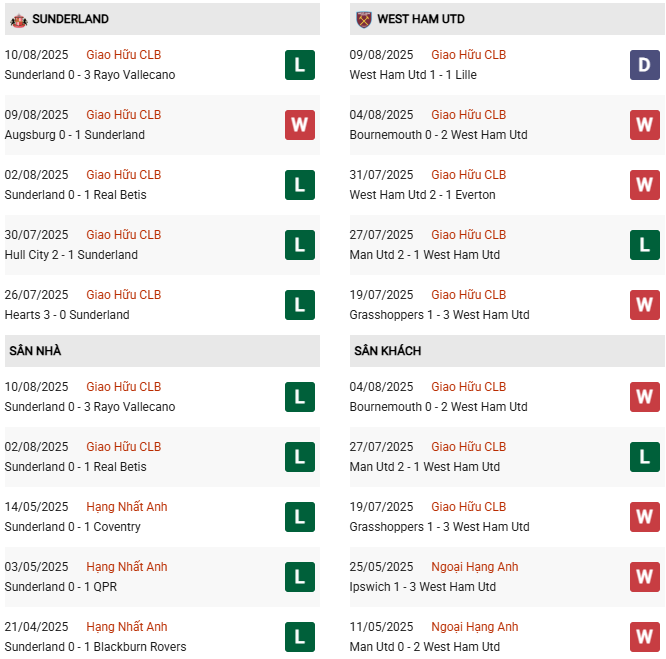
Task: Click the L badge for Sunderland vs Coventry
Action: click(299, 517)
